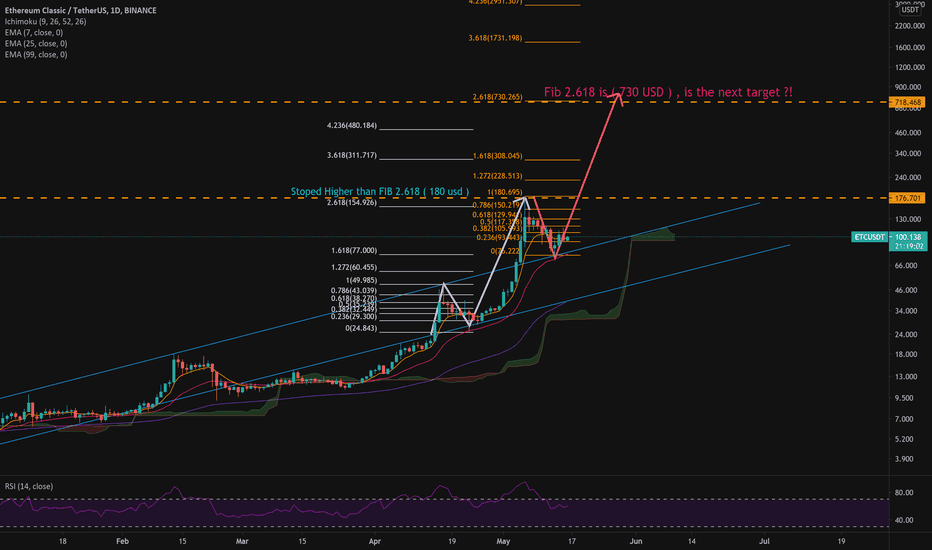
Task: Click the May label on the time axis
Action: point(503,541)
